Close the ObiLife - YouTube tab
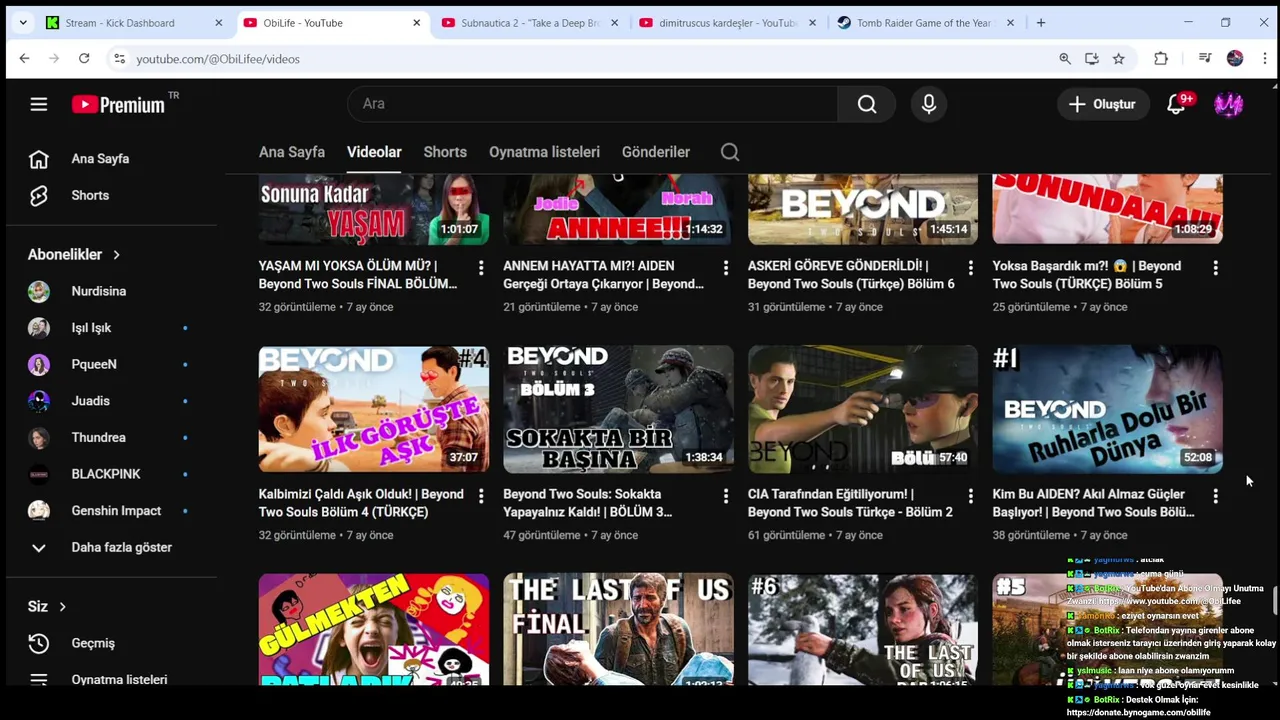The image size is (1280, 720). click(417, 23)
